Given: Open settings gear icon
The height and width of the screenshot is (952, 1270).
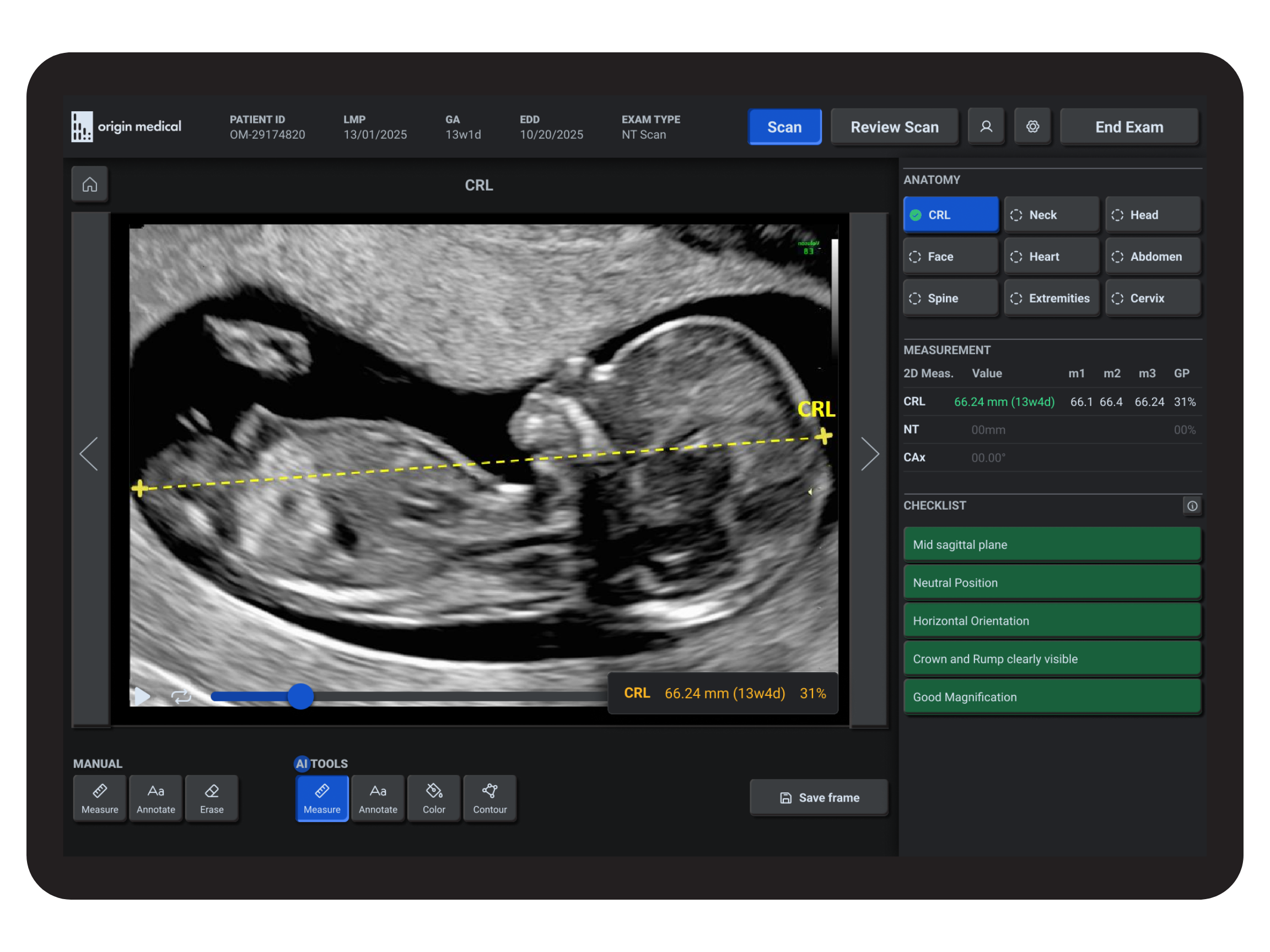Looking at the screenshot, I should click(x=1032, y=126).
